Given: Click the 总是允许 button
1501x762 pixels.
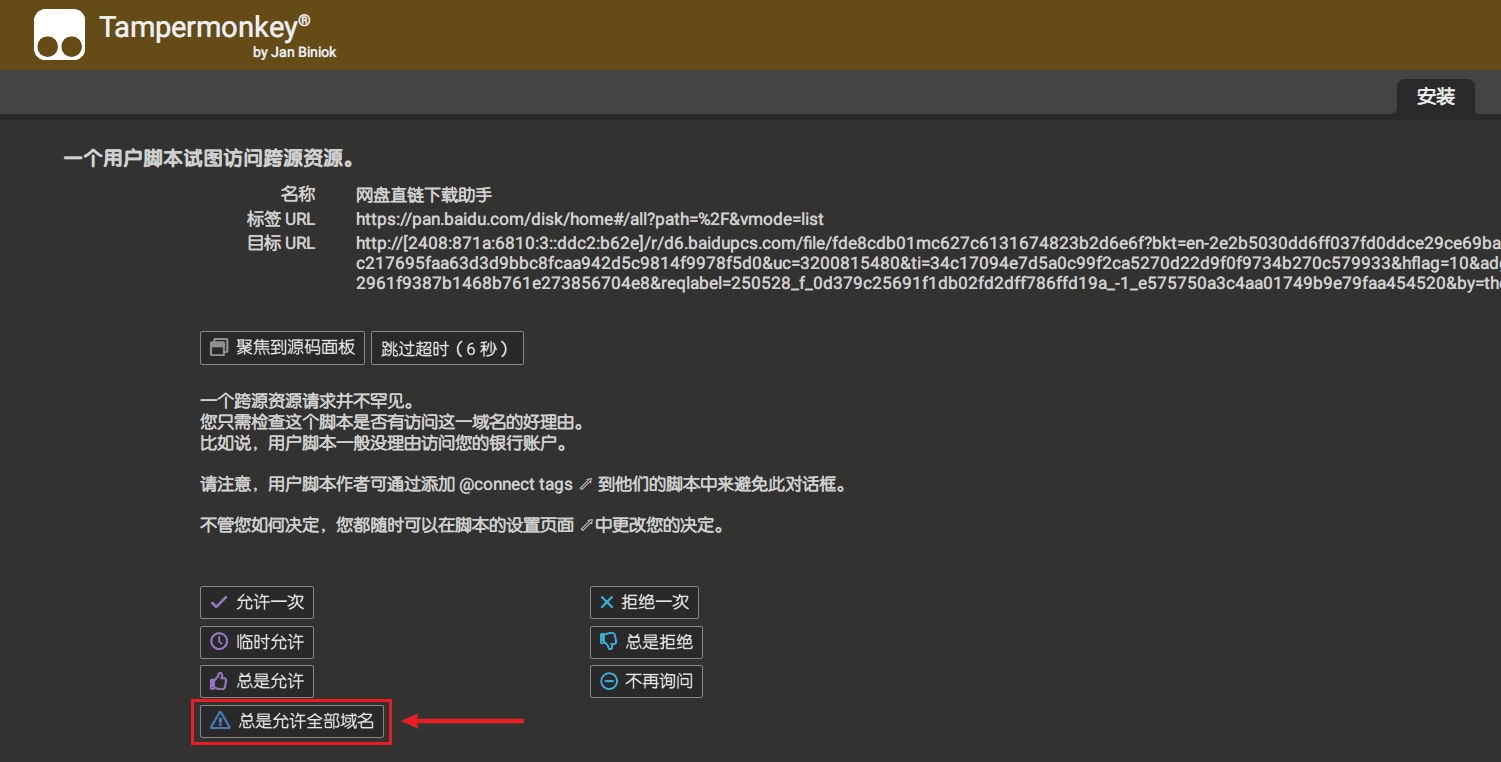Looking at the screenshot, I should pos(257,681).
